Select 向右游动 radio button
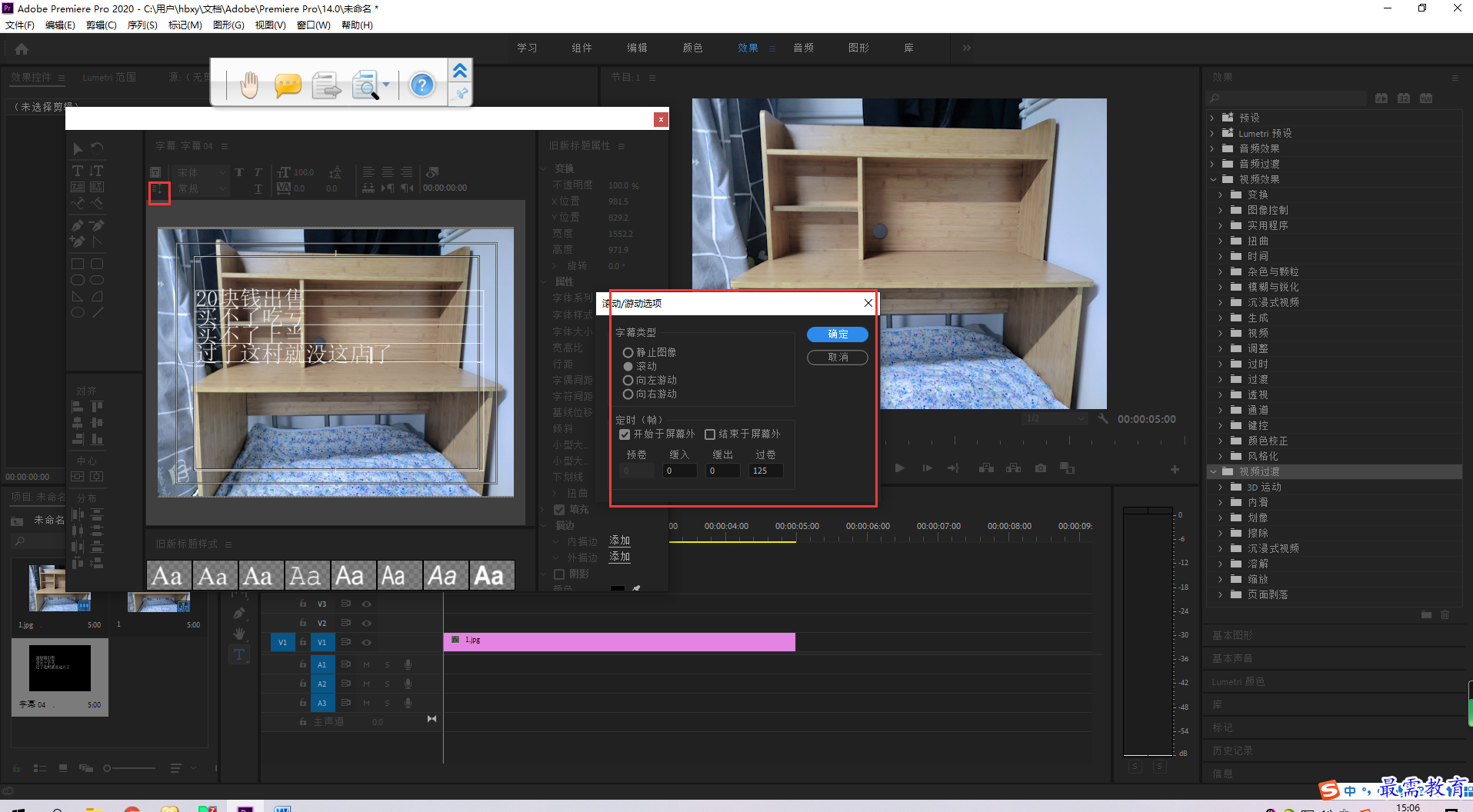1473x812 pixels. (628, 394)
